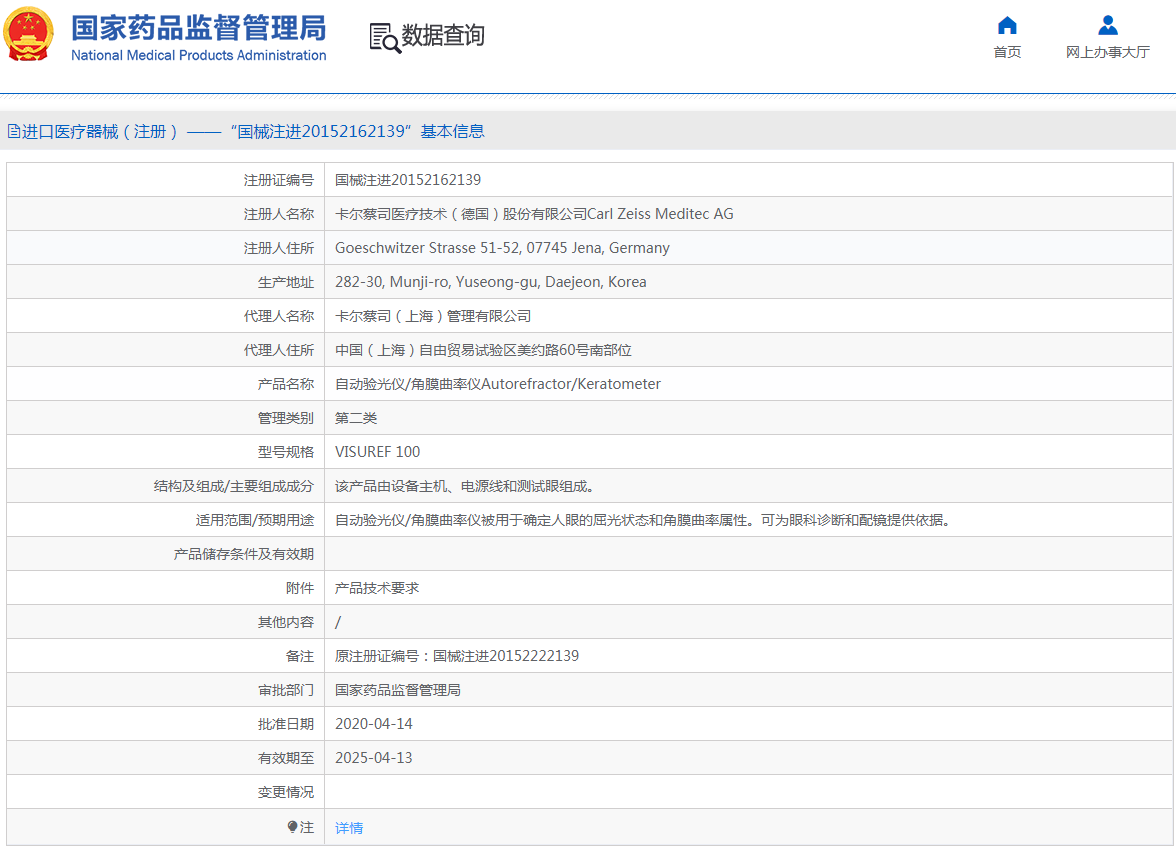
Task: Click the person icon above 网上办事大厅
Action: [1107, 25]
